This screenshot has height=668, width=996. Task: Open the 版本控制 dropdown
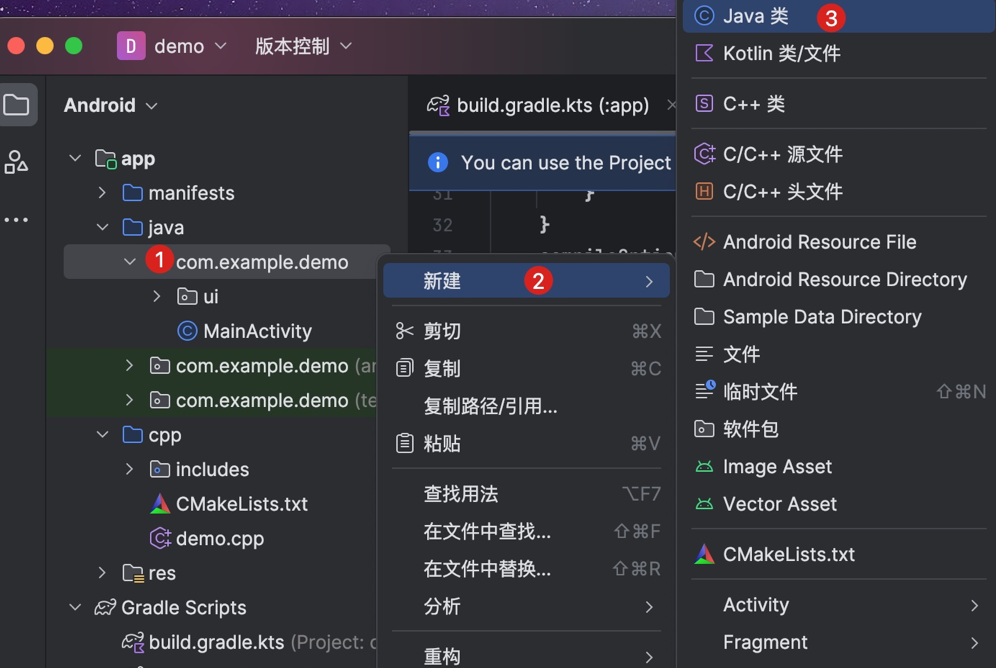coord(303,46)
